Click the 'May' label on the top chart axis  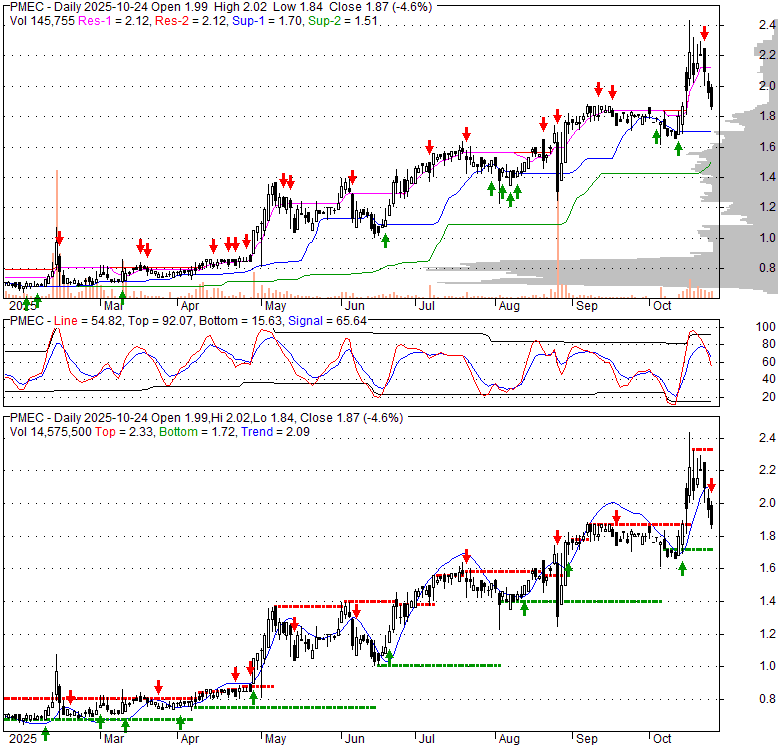[275, 305]
